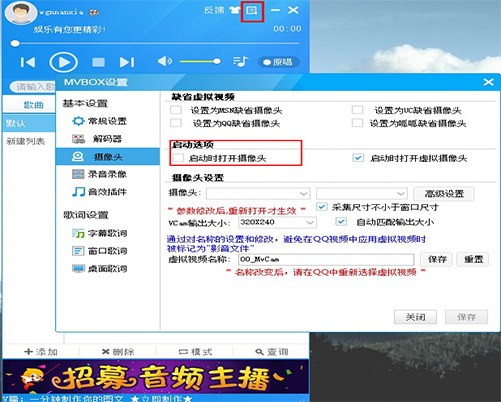Skip to previous track
This screenshot has height=402, width=501.
(x=28, y=62)
